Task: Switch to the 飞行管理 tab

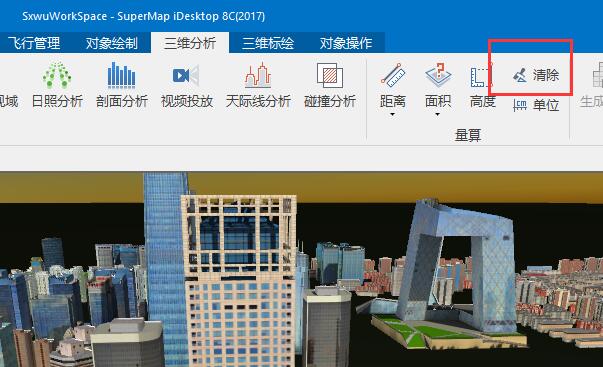Action: [x=34, y=43]
